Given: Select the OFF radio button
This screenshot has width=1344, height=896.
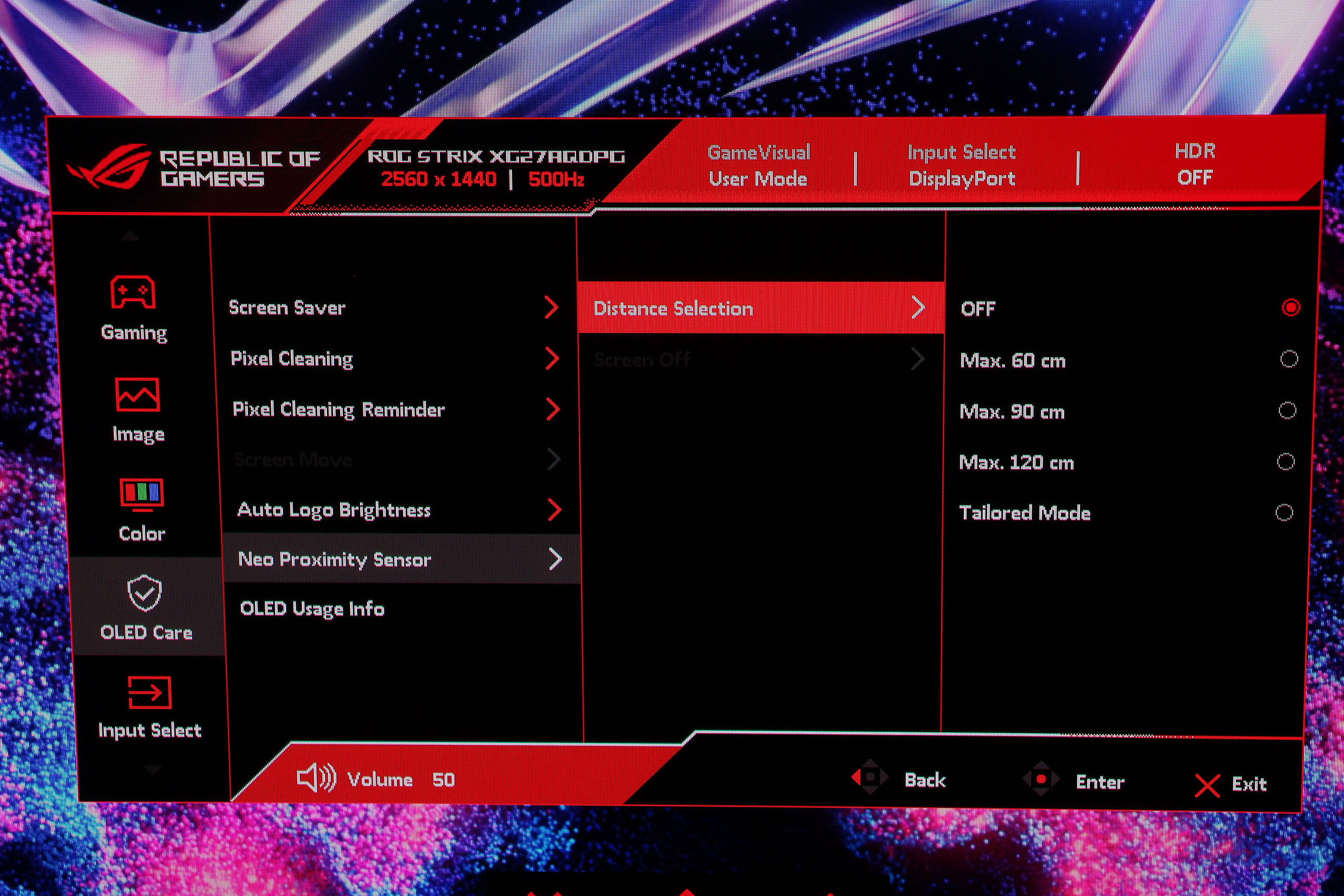Looking at the screenshot, I should (x=1290, y=308).
